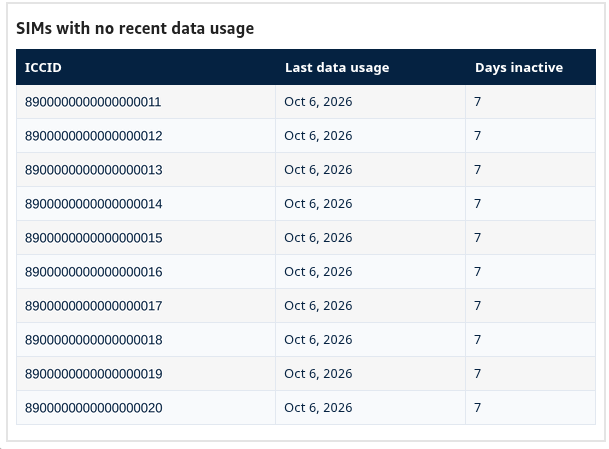Select ICCID 8900000000000000013
609x449 pixels.
tap(94, 170)
